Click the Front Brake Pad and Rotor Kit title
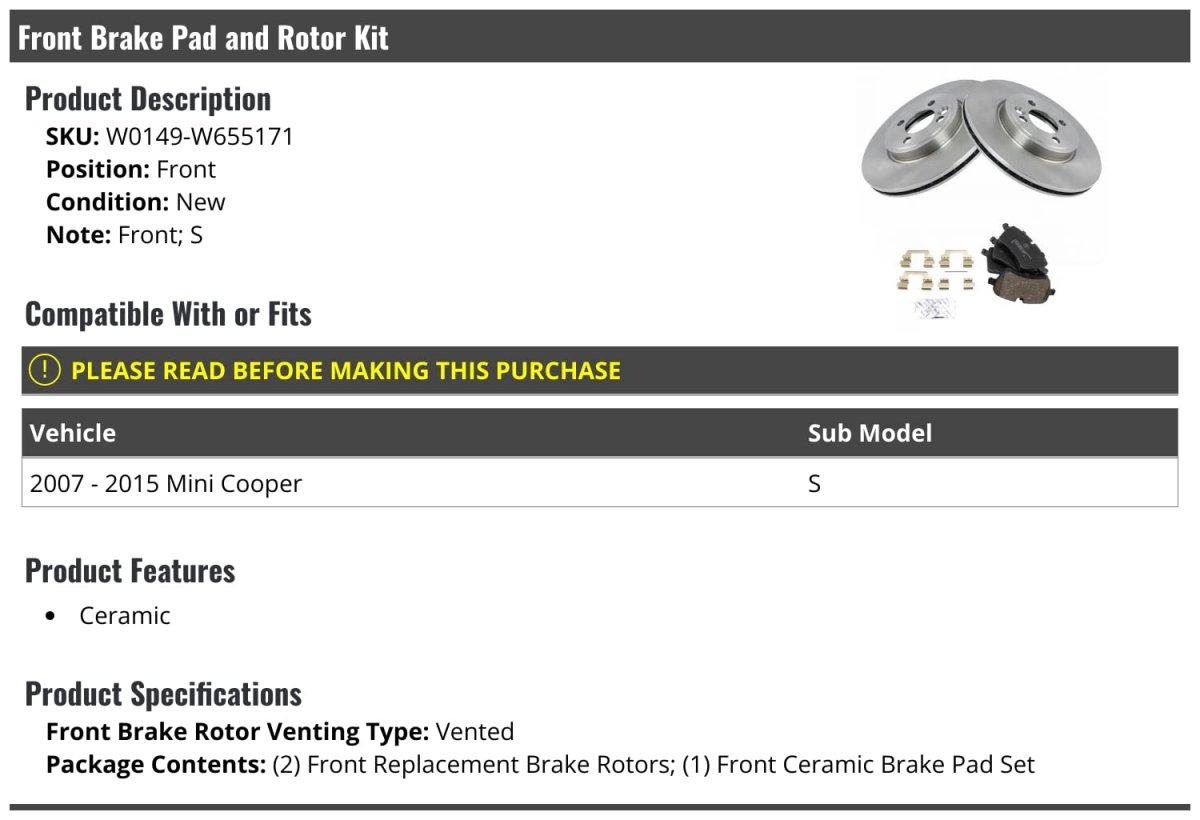Image resolution: width=1200 pixels, height=820 pixels. 203,38
